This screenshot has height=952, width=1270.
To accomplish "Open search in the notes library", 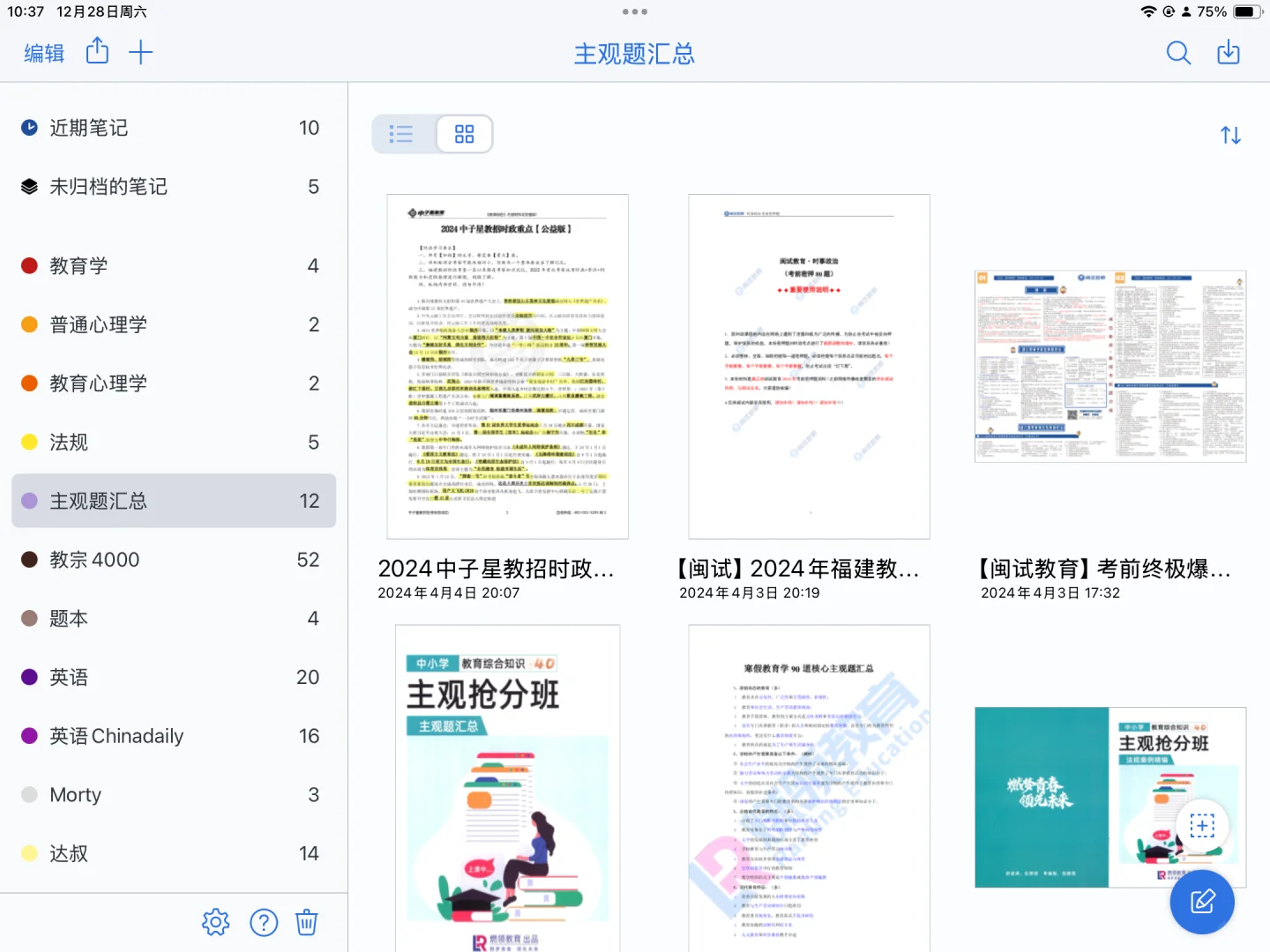I will point(1178,53).
